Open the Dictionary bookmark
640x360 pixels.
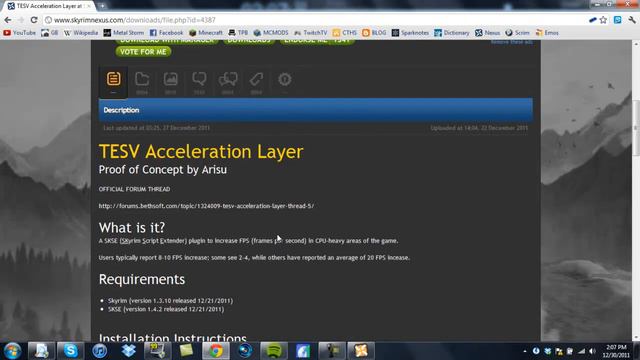coord(451,33)
